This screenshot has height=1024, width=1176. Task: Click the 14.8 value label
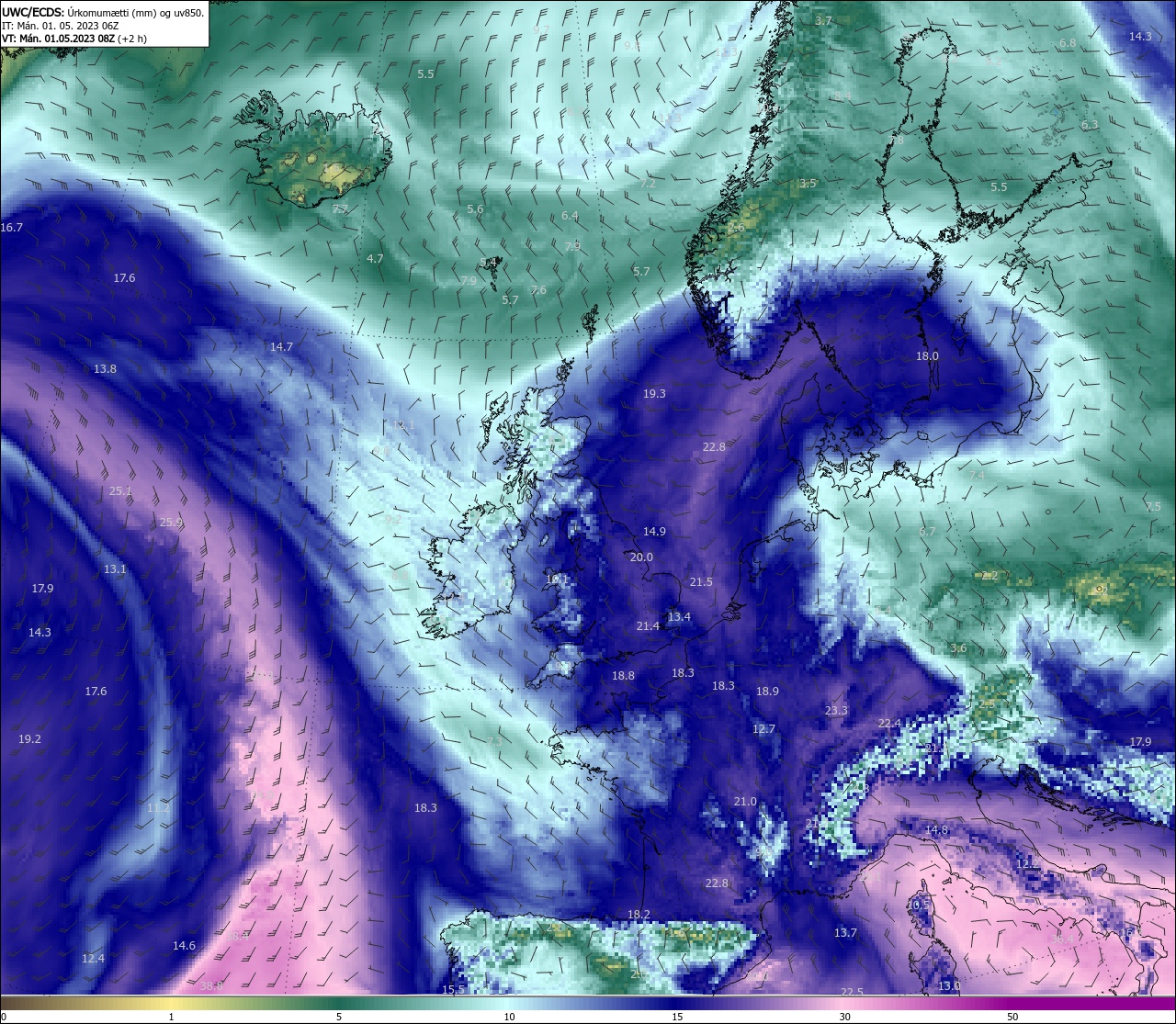click(936, 829)
